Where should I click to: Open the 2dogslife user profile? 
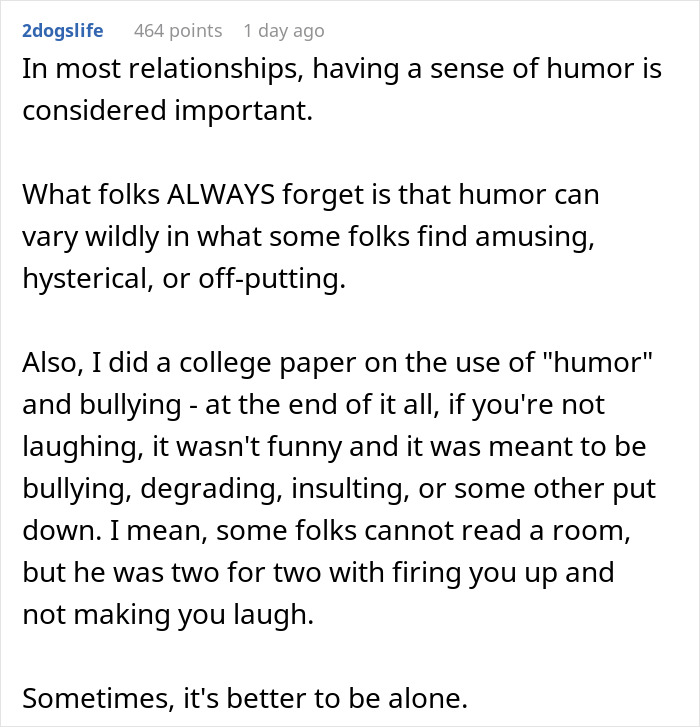tap(62, 31)
